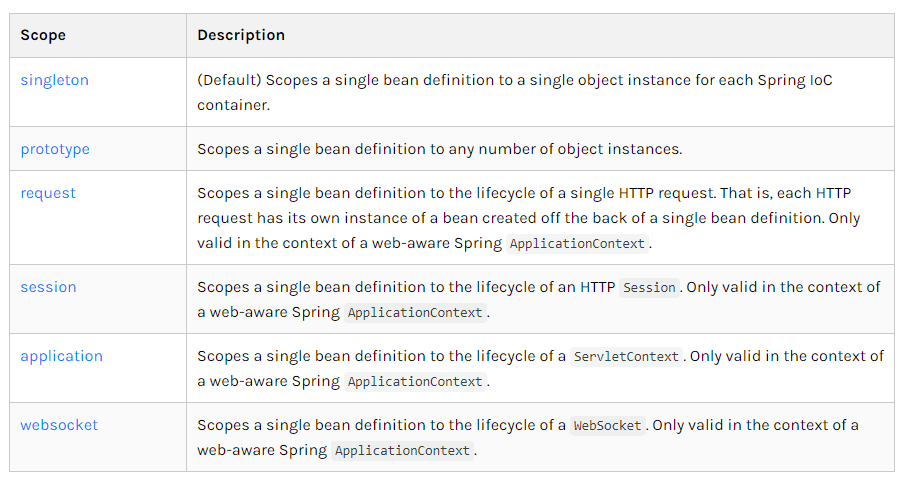Open the prototype scope link
Image resolution: width=902 pixels, height=478 pixels.
(x=55, y=150)
